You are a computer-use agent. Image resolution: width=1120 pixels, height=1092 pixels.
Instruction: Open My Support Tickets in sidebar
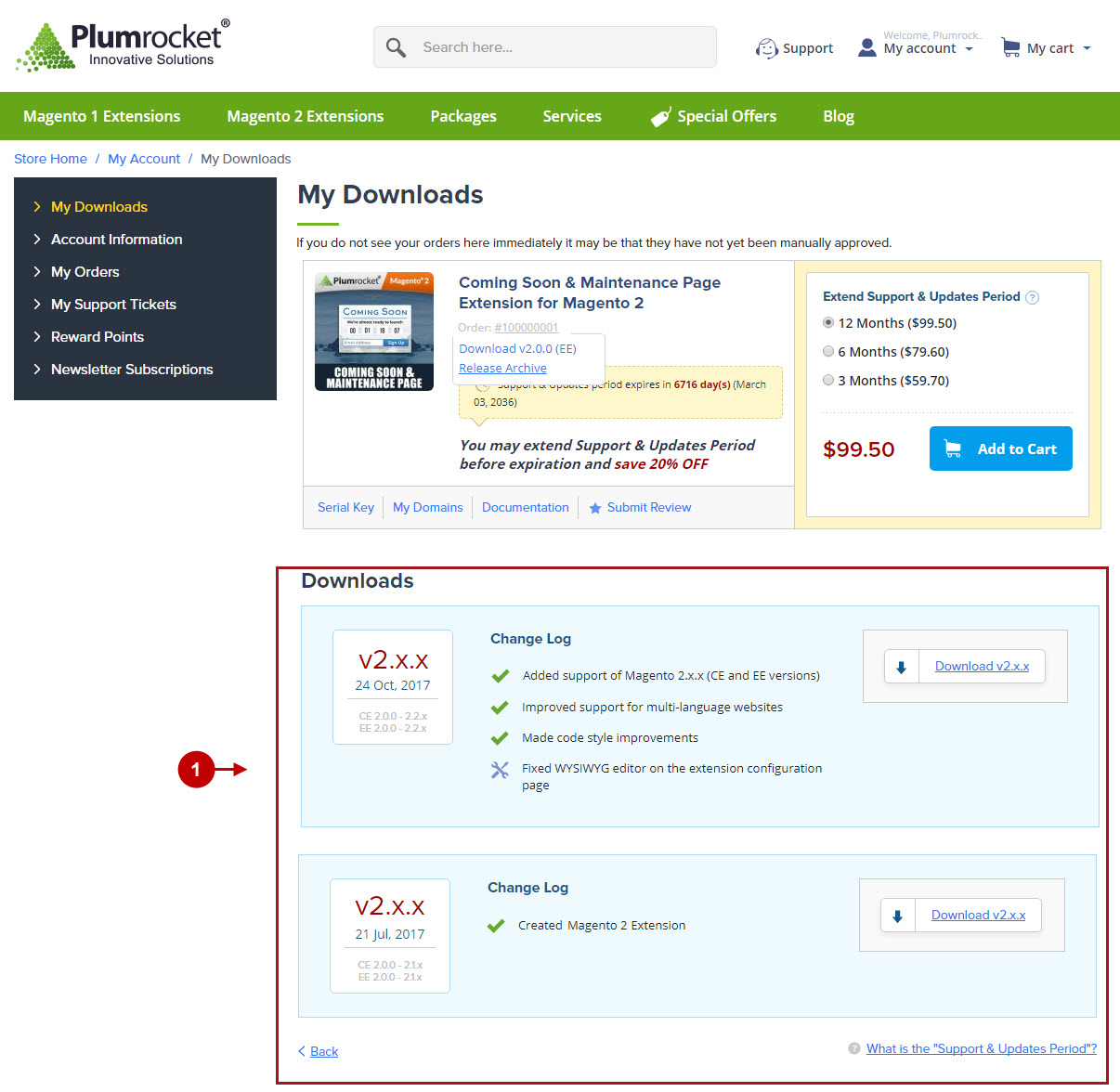click(x=113, y=305)
